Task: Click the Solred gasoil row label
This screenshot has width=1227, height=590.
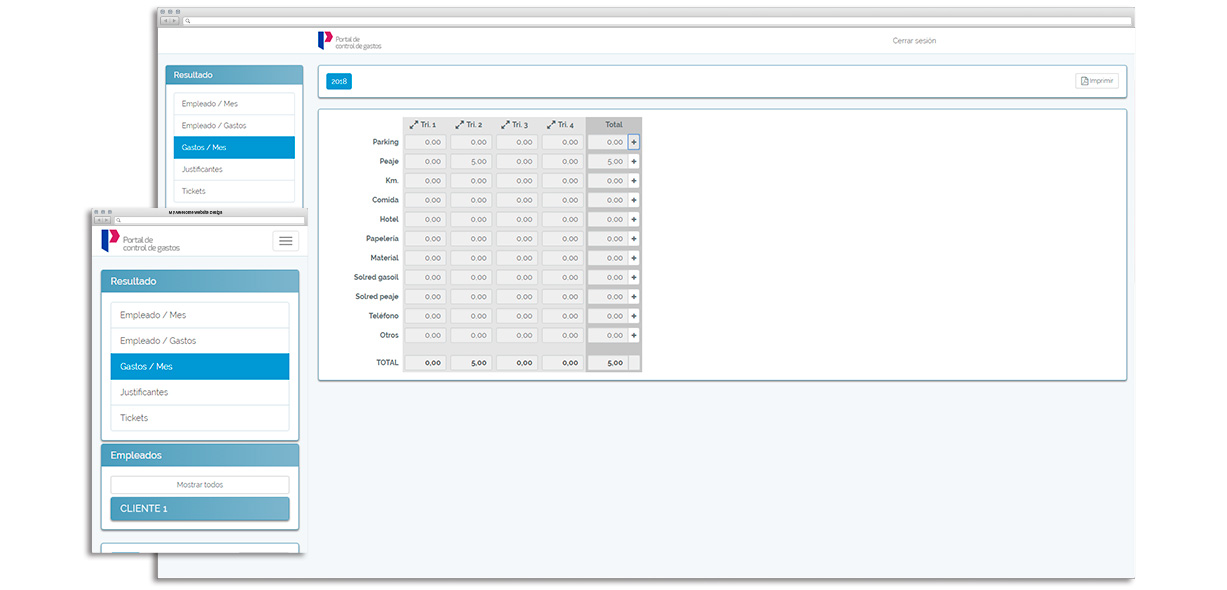Action: click(x=376, y=277)
